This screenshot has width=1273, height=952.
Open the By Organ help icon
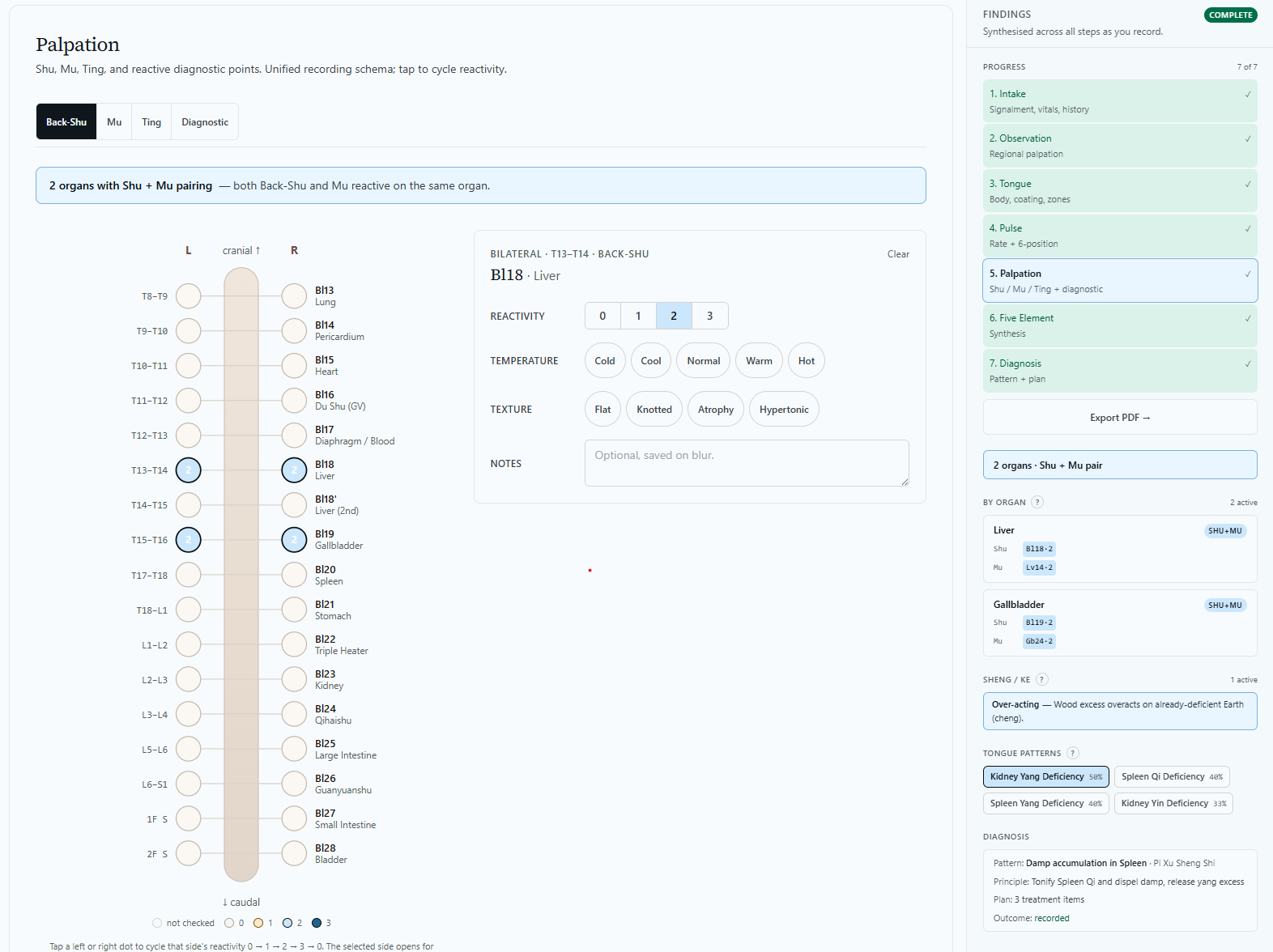tap(1037, 502)
